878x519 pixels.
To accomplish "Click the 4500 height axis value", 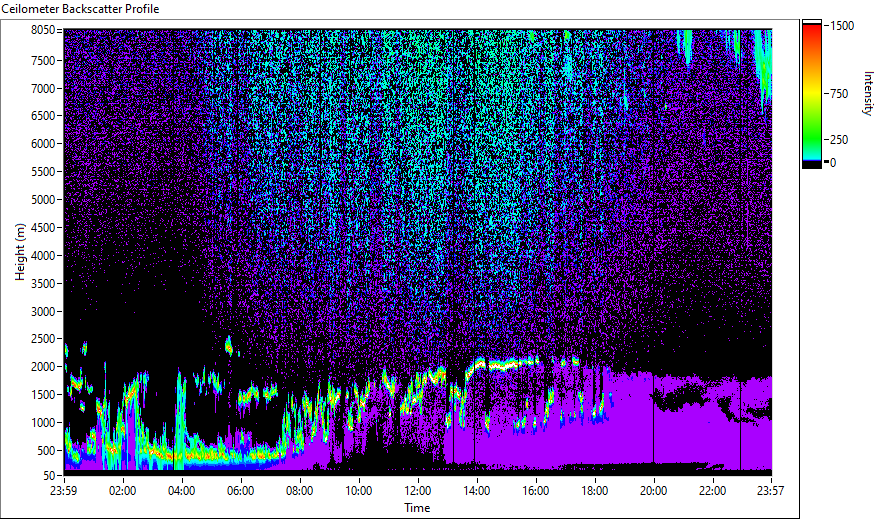I will pyautogui.click(x=43, y=228).
